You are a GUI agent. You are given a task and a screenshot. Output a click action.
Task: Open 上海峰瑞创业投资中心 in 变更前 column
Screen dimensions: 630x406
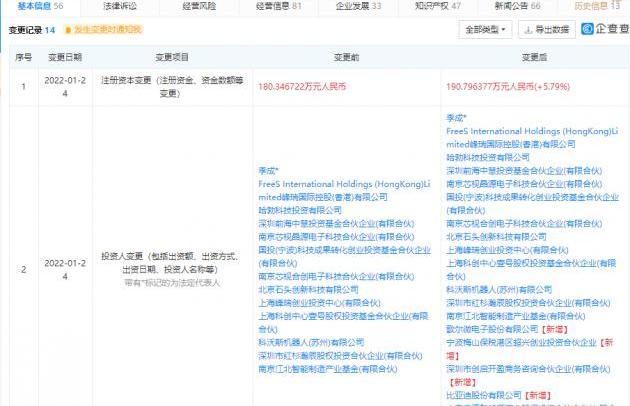(319, 303)
